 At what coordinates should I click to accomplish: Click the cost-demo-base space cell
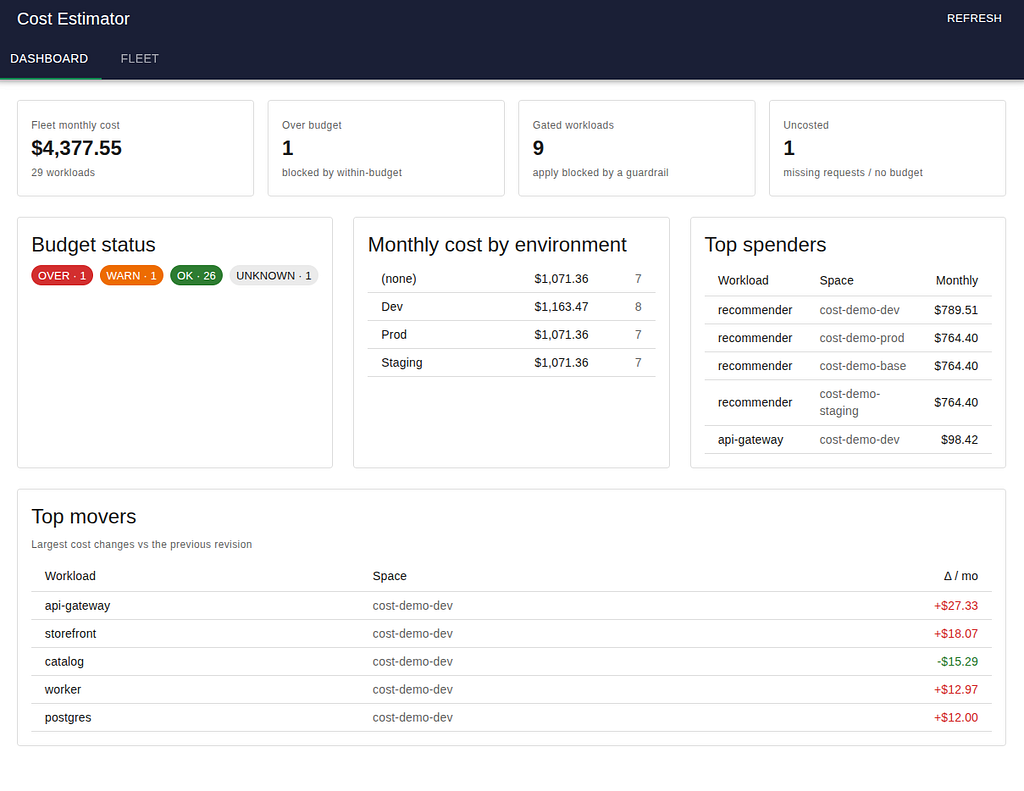coord(863,366)
